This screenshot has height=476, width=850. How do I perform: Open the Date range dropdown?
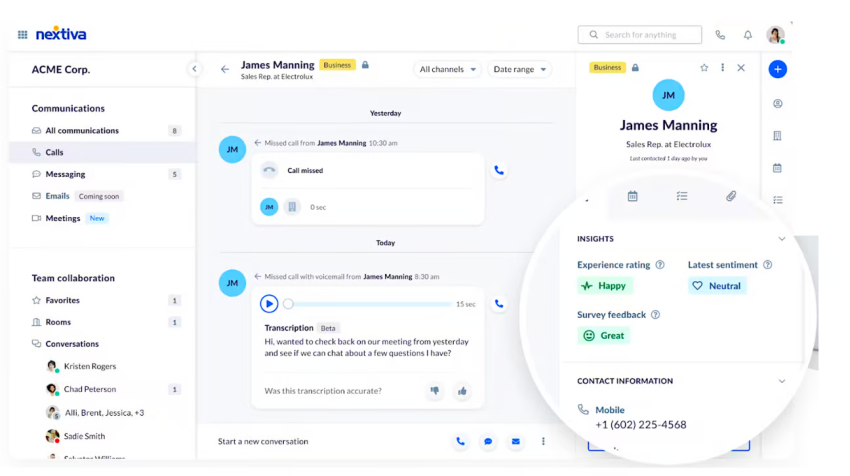tap(519, 69)
